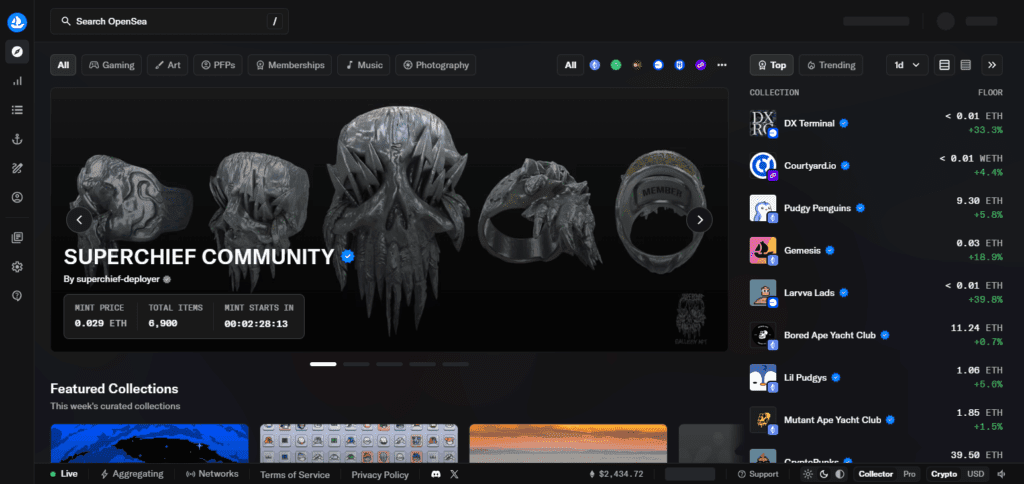
Task: Expand more chains with the ellipsis button
Action: (x=722, y=65)
